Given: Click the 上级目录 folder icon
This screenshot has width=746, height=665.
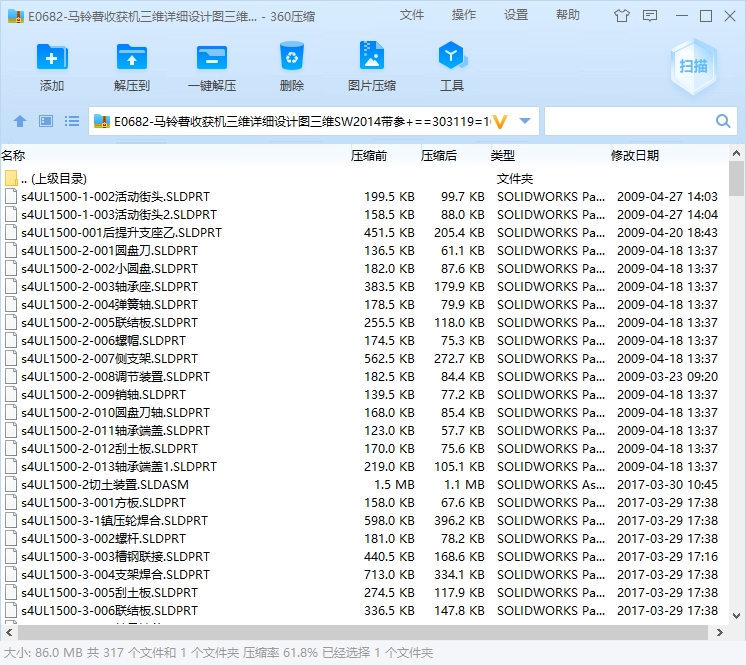Looking at the screenshot, I should [11, 178].
